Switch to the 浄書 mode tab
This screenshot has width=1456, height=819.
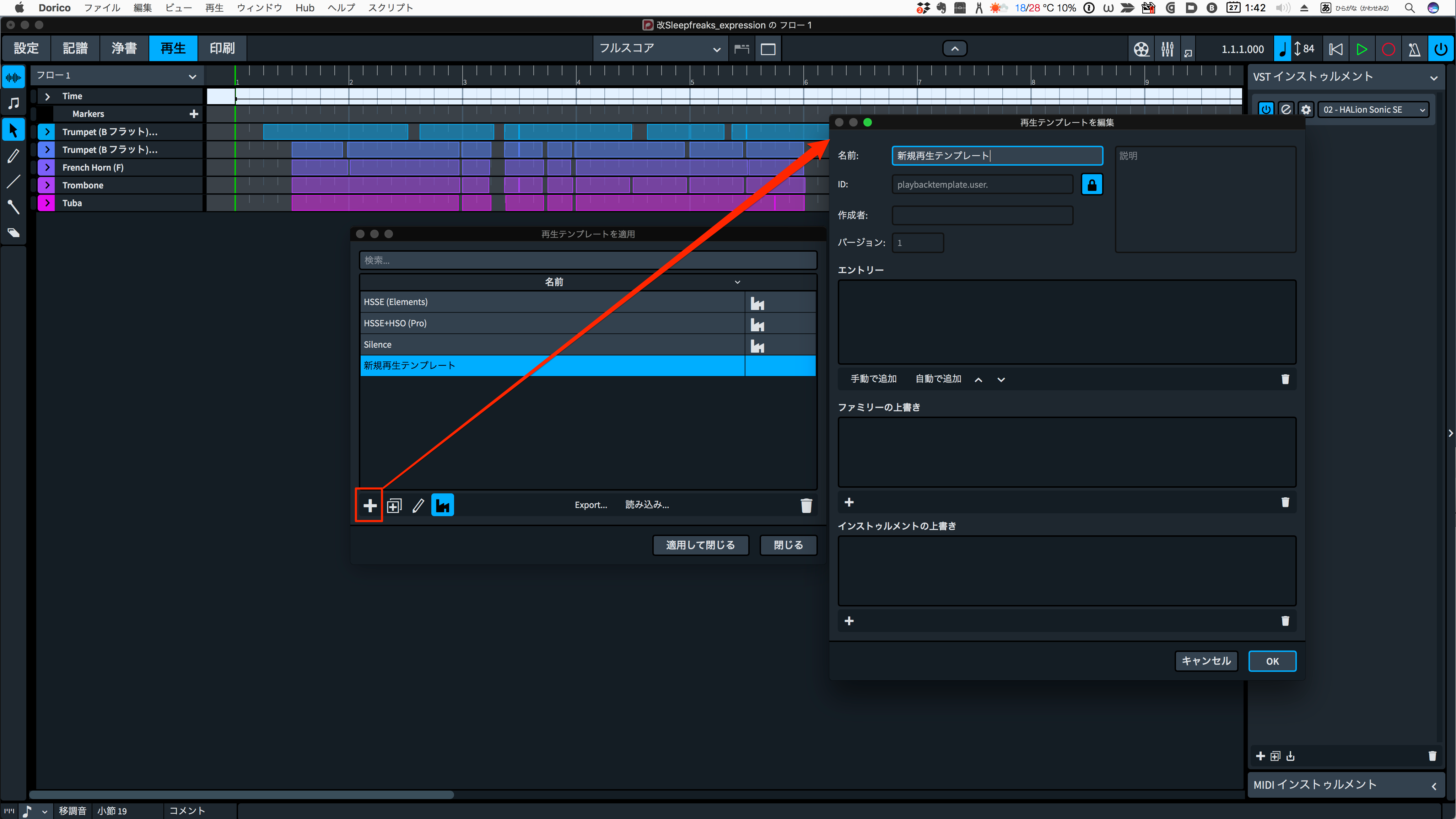(x=124, y=49)
